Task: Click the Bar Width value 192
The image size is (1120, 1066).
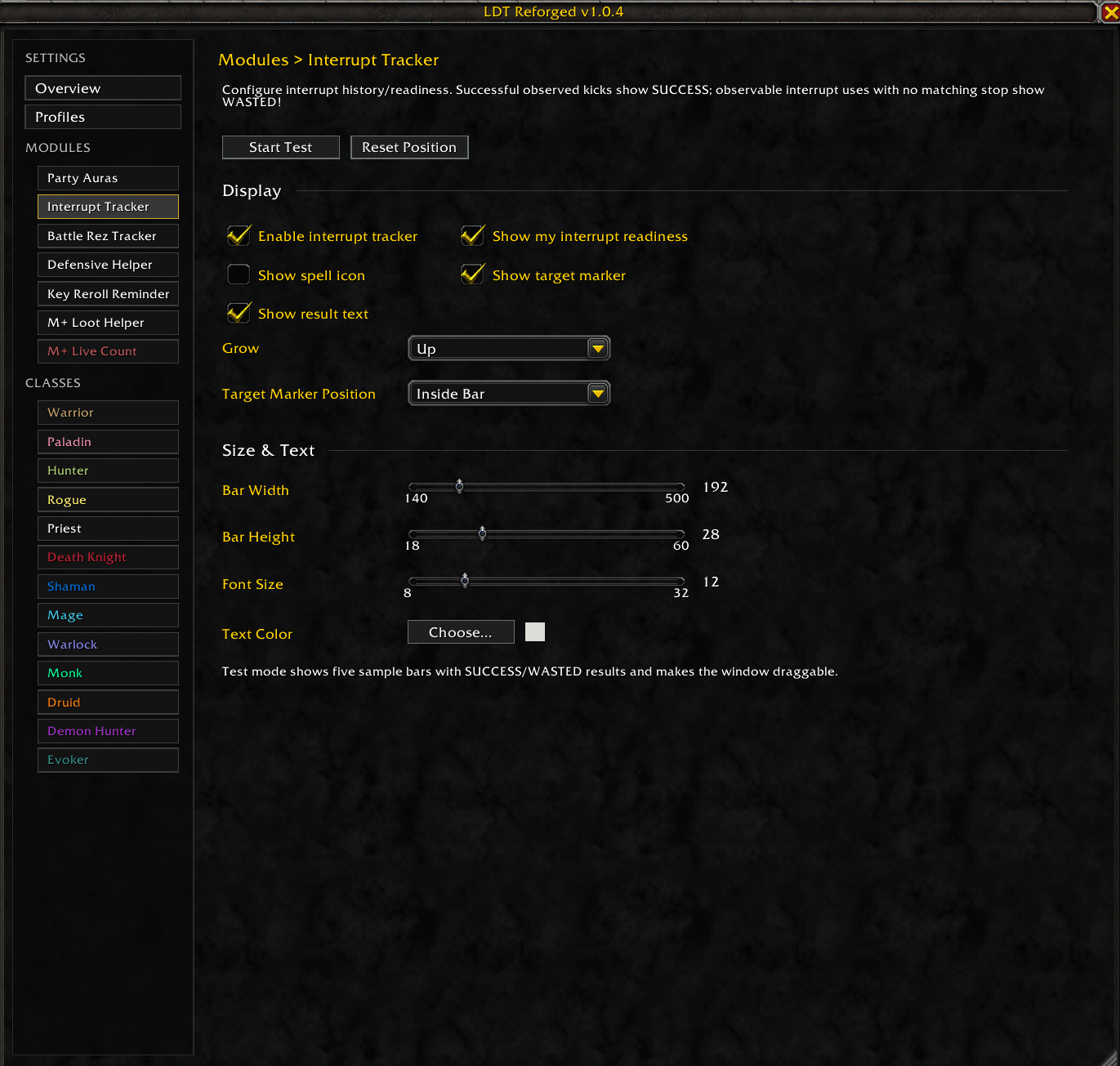Action: (716, 487)
